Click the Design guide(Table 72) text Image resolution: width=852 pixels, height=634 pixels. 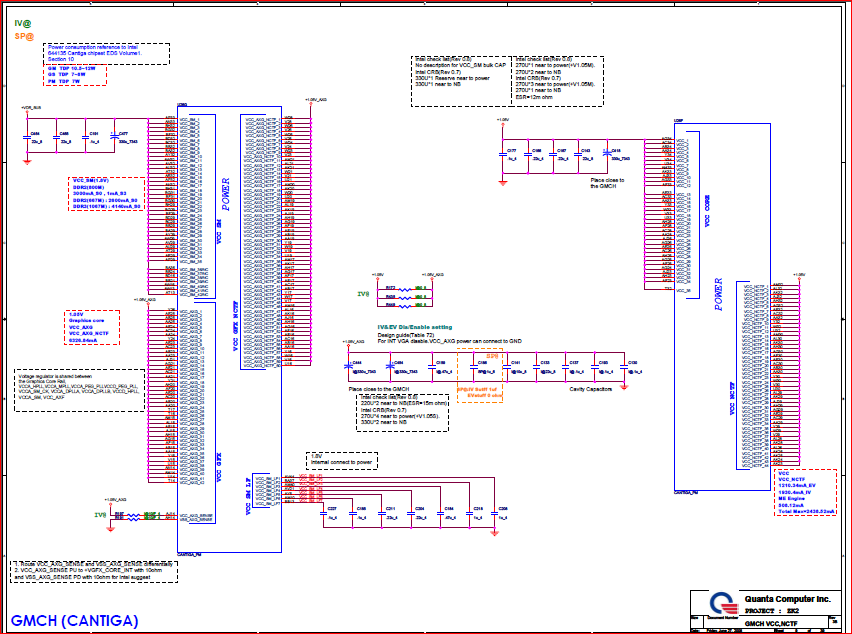coord(404,335)
